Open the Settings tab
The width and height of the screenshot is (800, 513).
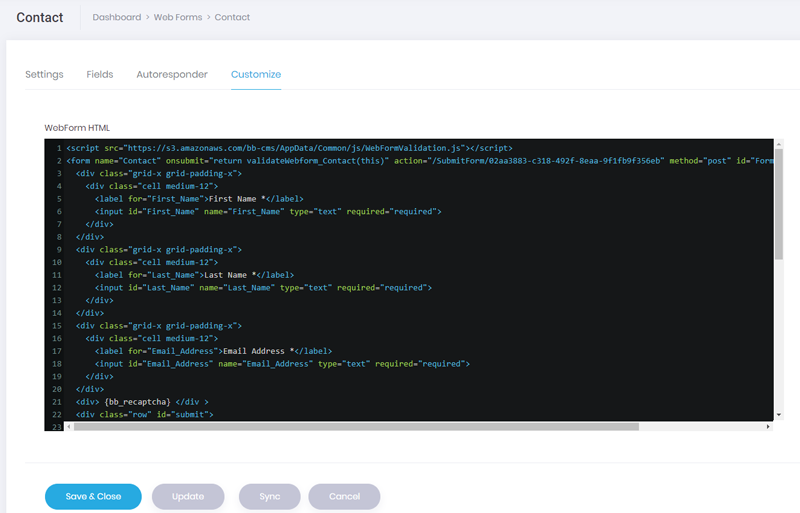click(44, 75)
